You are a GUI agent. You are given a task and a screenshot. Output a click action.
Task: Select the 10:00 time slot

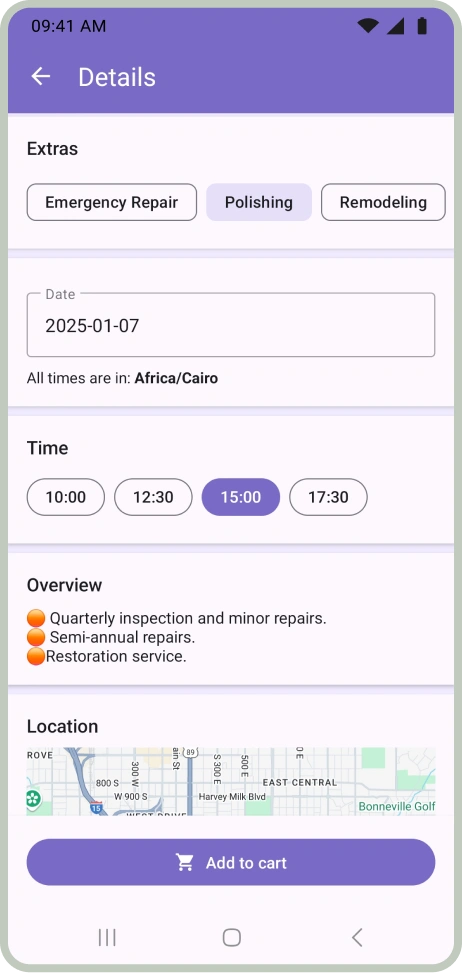pos(66,497)
